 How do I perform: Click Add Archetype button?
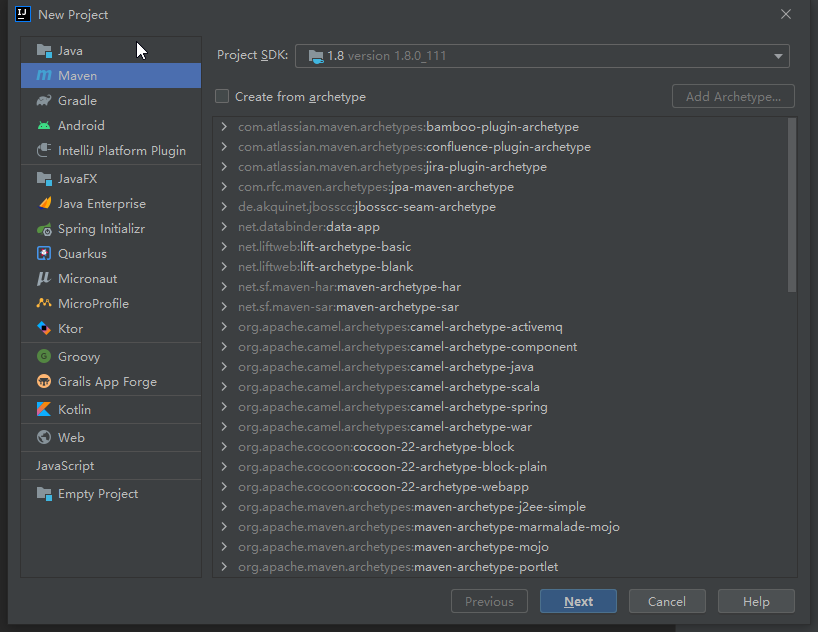733,96
